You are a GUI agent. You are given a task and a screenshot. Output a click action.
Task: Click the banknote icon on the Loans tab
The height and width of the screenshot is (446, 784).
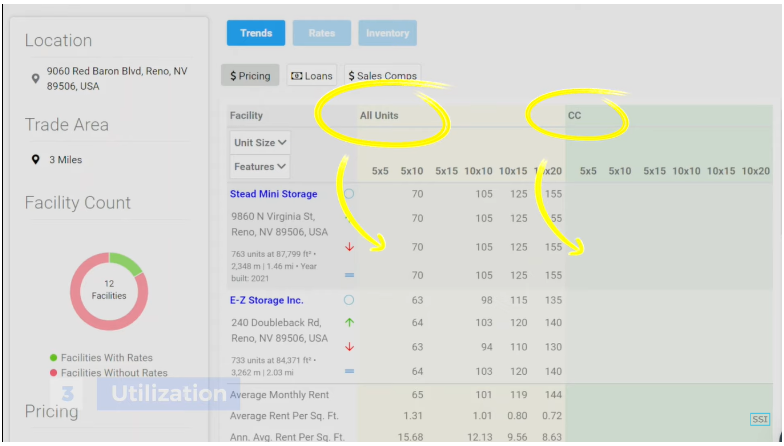click(296, 76)
